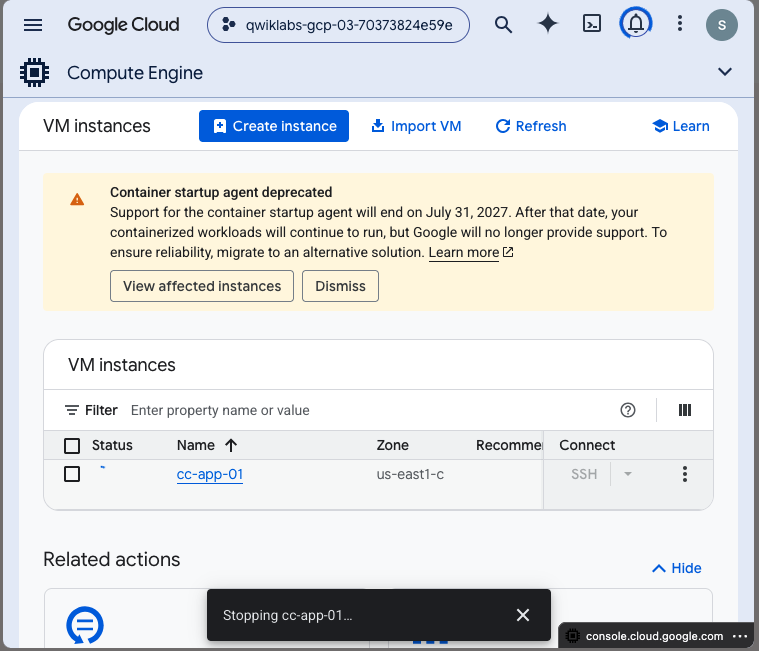Click the Related actions card icon
Screen dimensions: 759x651
(85, 625)
